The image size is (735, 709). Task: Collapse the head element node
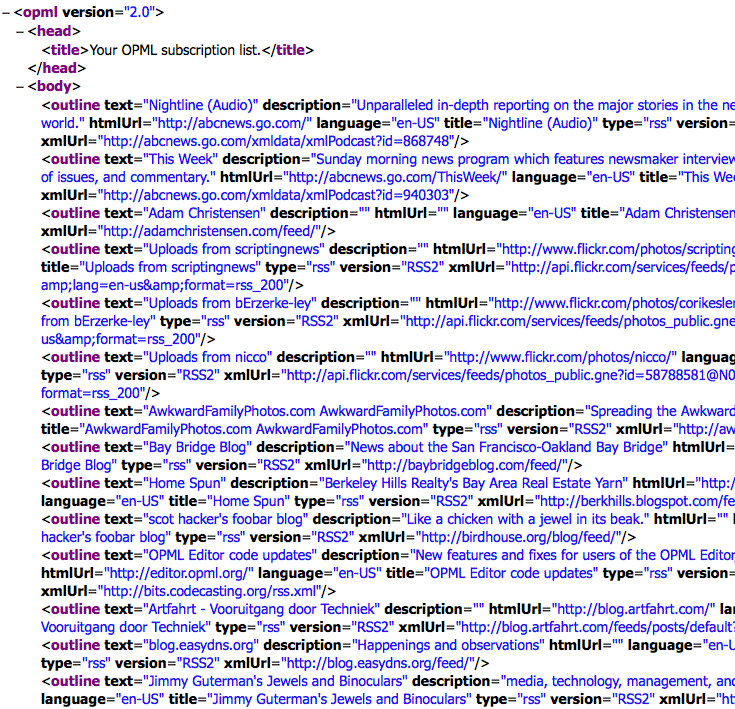point(20,31)
